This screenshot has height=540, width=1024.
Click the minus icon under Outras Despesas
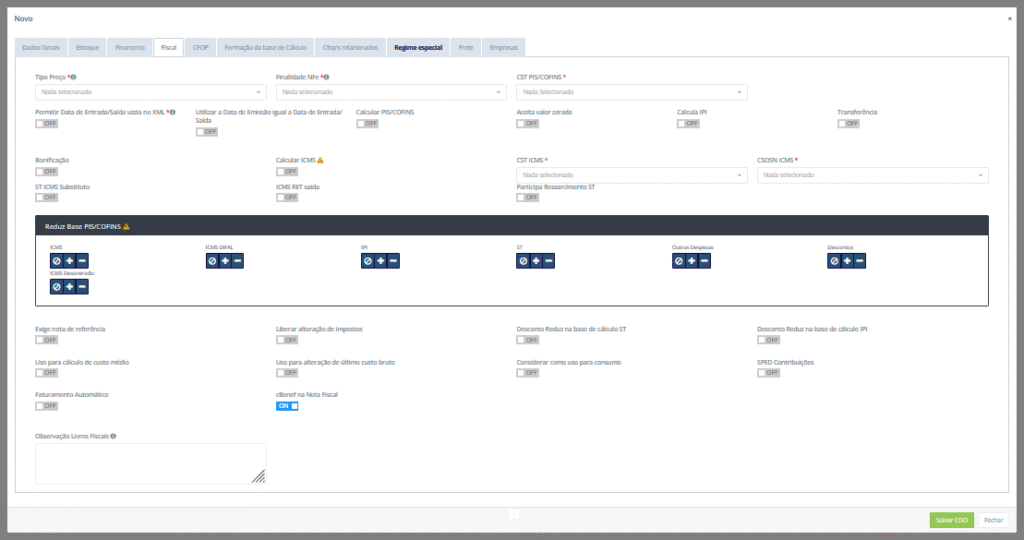[704, 261]
